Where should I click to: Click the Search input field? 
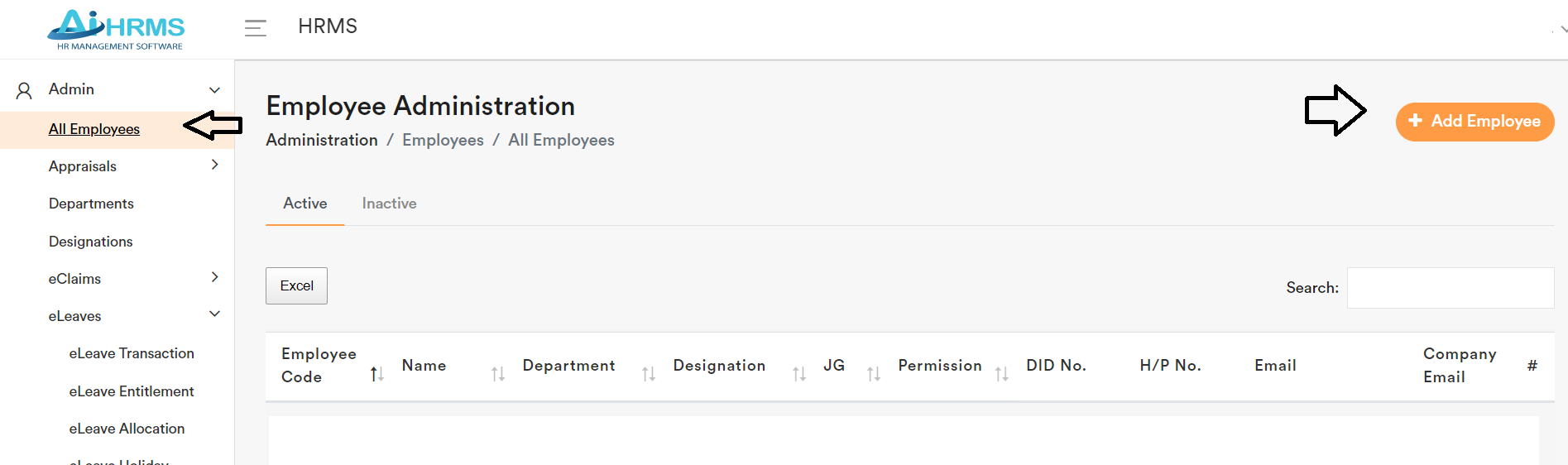[1450, 288]
